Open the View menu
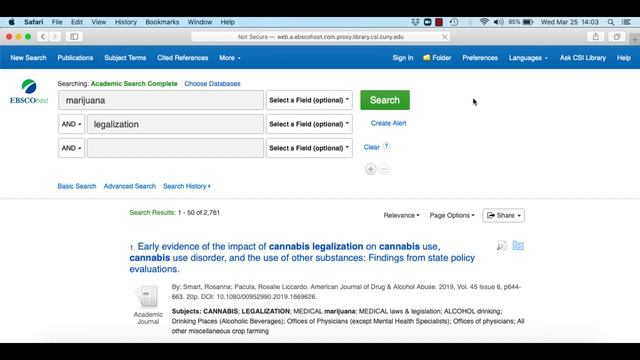The height and width of the screenshot is (360, 640). (99, 22)
